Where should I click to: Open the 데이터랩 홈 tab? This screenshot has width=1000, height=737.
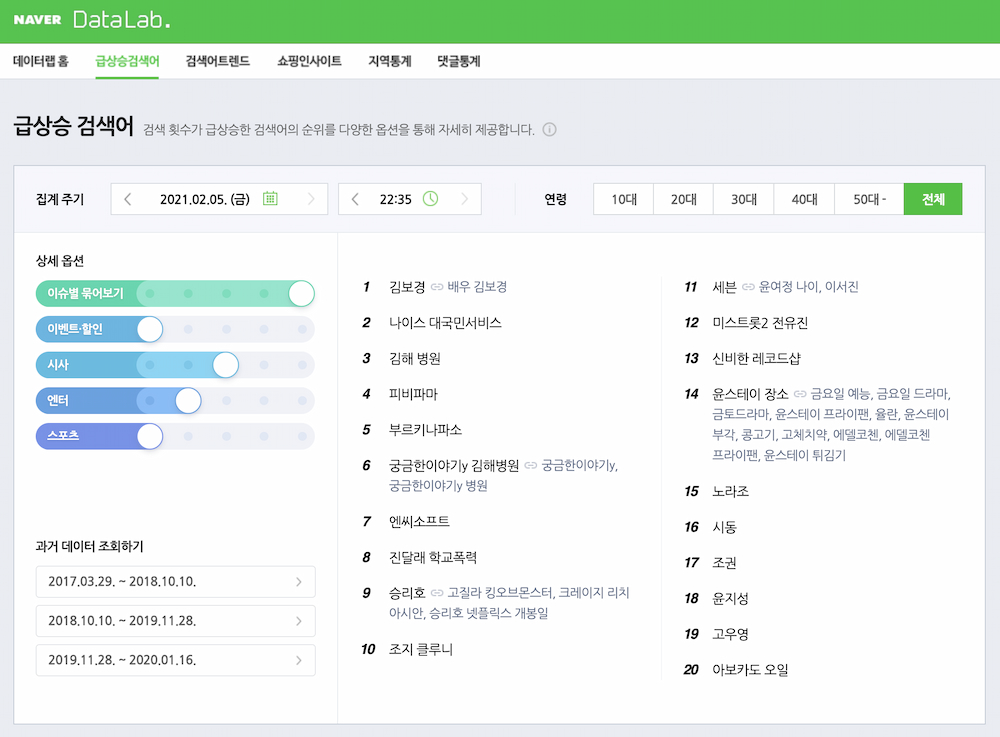tap(41, 61)
